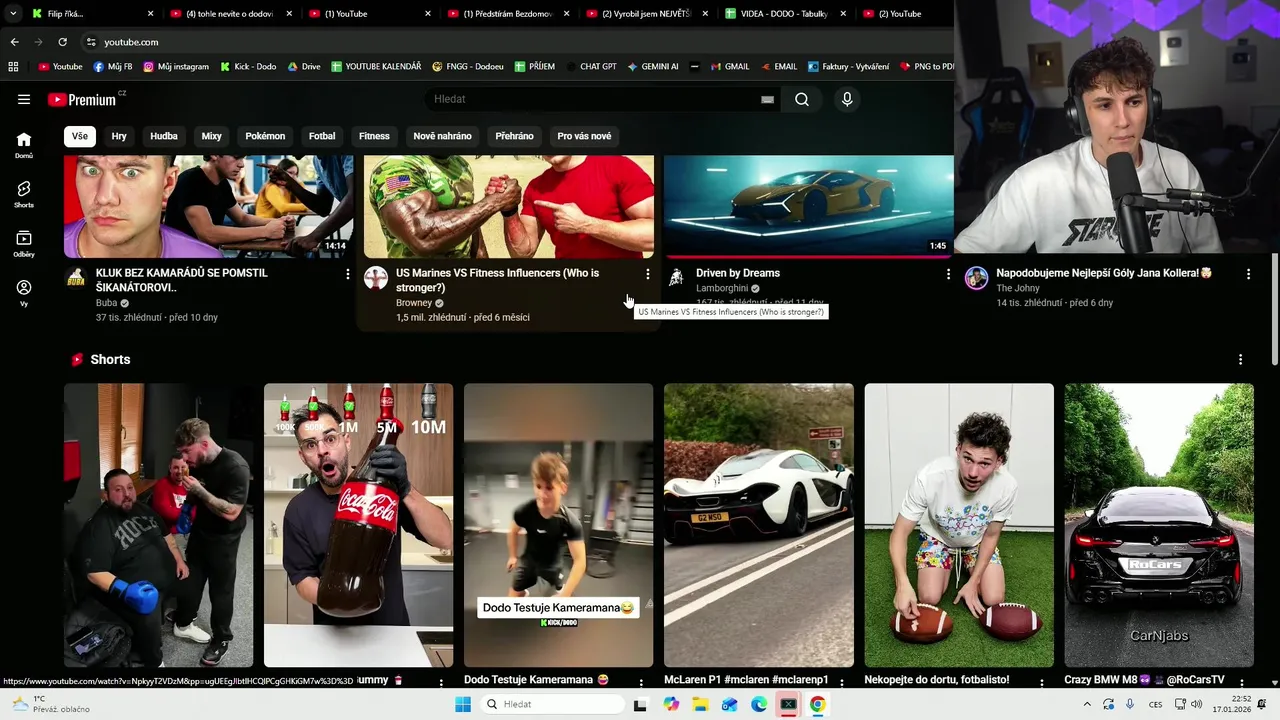Open the Vy profile section

(x=24, y=293)
